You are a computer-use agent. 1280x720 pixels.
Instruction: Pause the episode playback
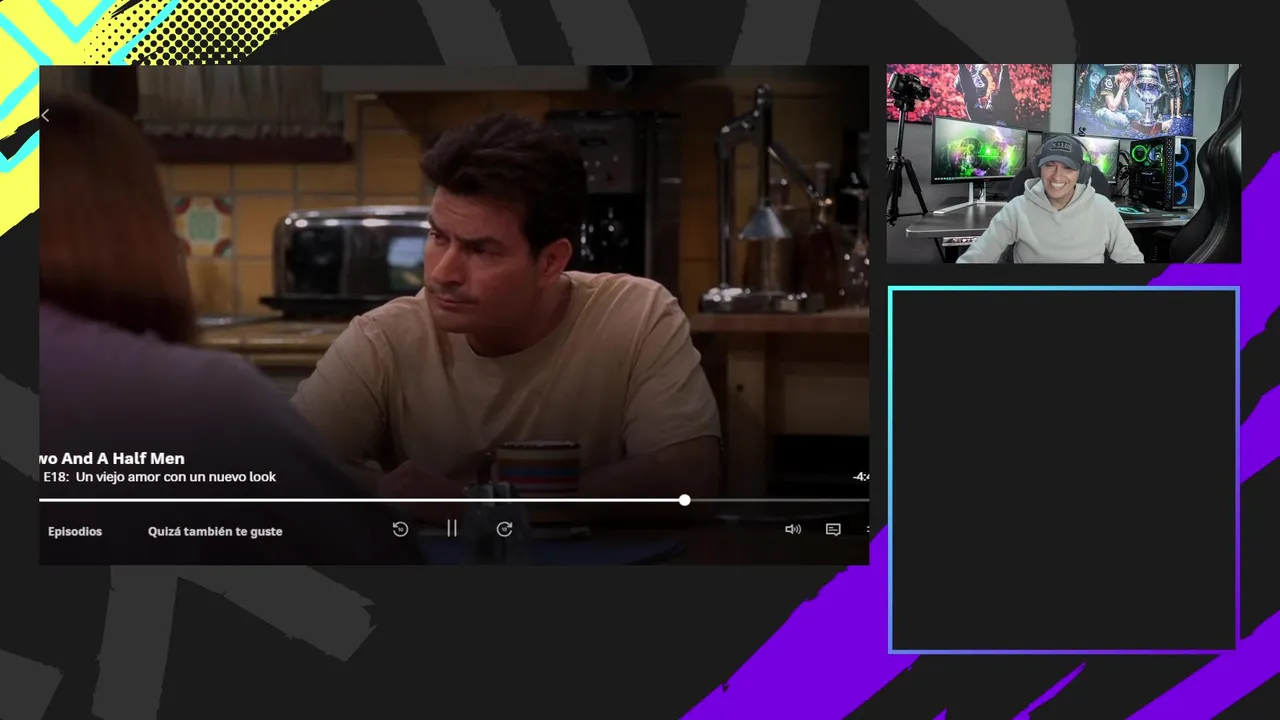[x=452, y=529]
